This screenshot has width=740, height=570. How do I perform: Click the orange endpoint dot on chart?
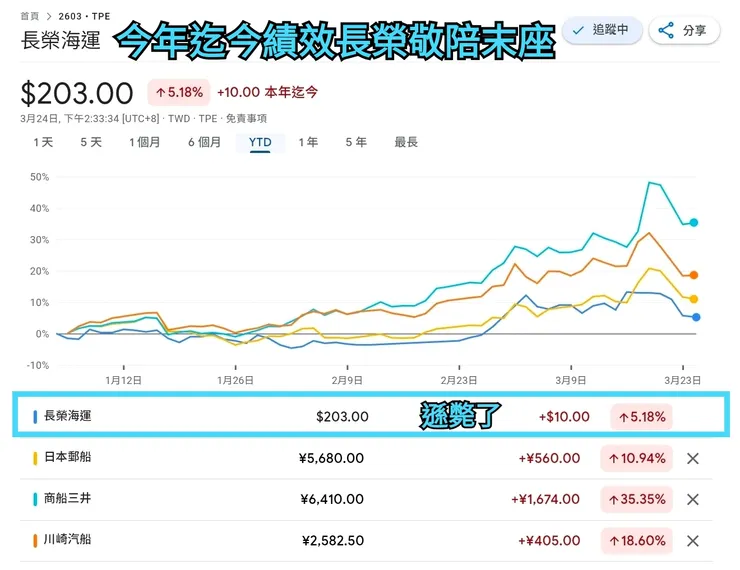click(x=693, y=275)
